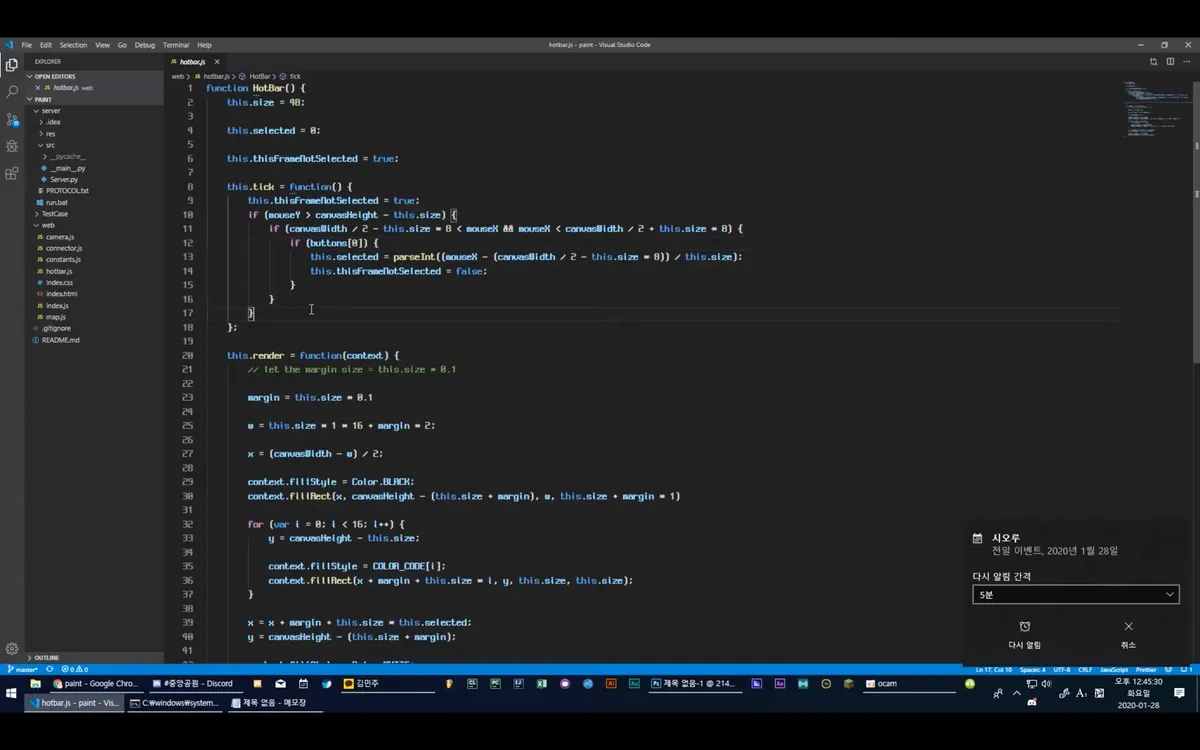Open the Excel icon on taskbar
This screenshot has width=1200, height=750.
[541, 684]
